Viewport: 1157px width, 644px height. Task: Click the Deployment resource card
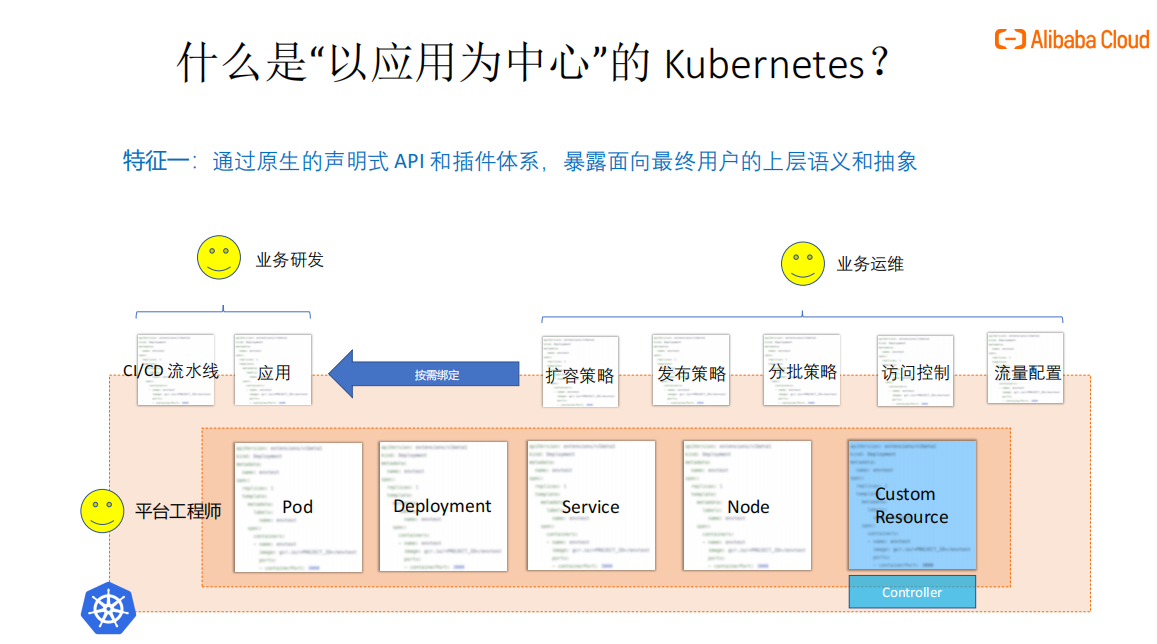pos(443,506)
